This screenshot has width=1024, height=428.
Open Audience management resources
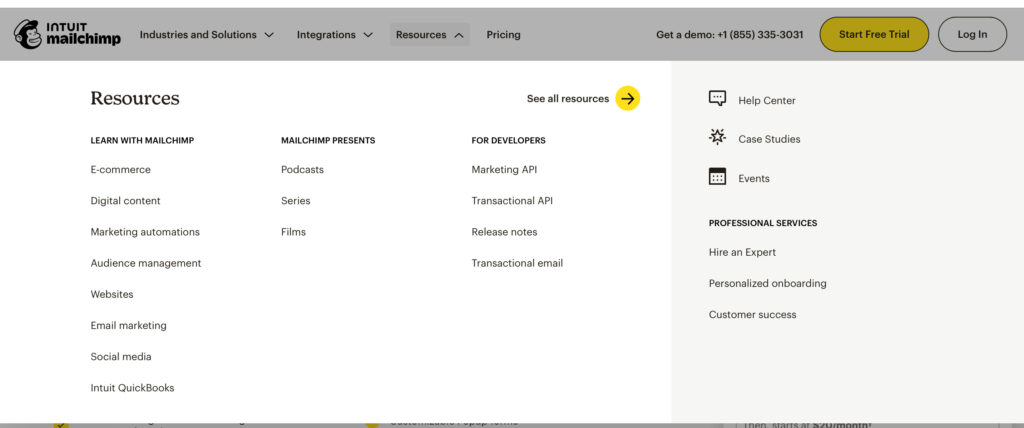click(146, 263)
